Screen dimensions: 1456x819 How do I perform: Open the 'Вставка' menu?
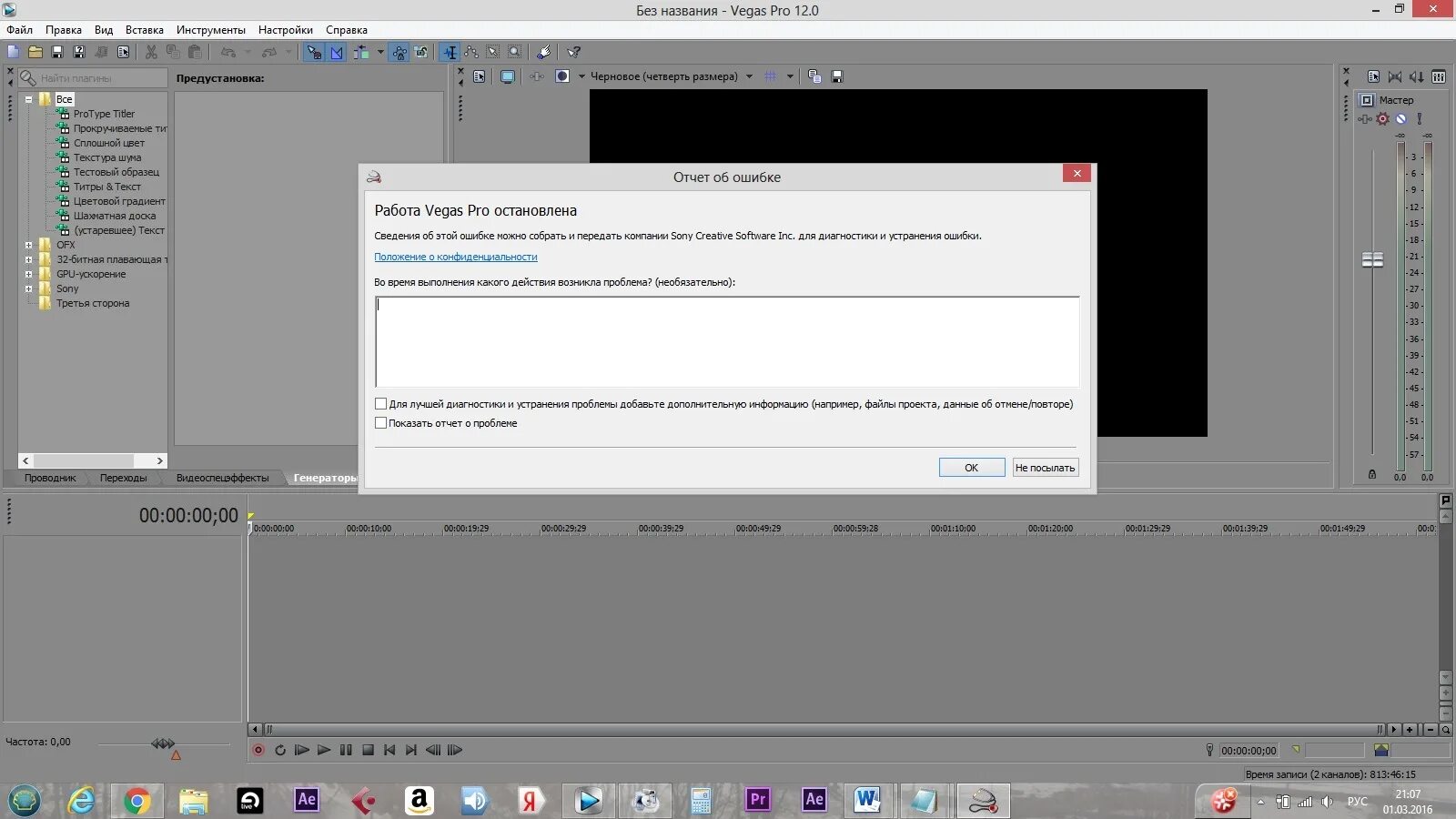click(x=145, y=30)
